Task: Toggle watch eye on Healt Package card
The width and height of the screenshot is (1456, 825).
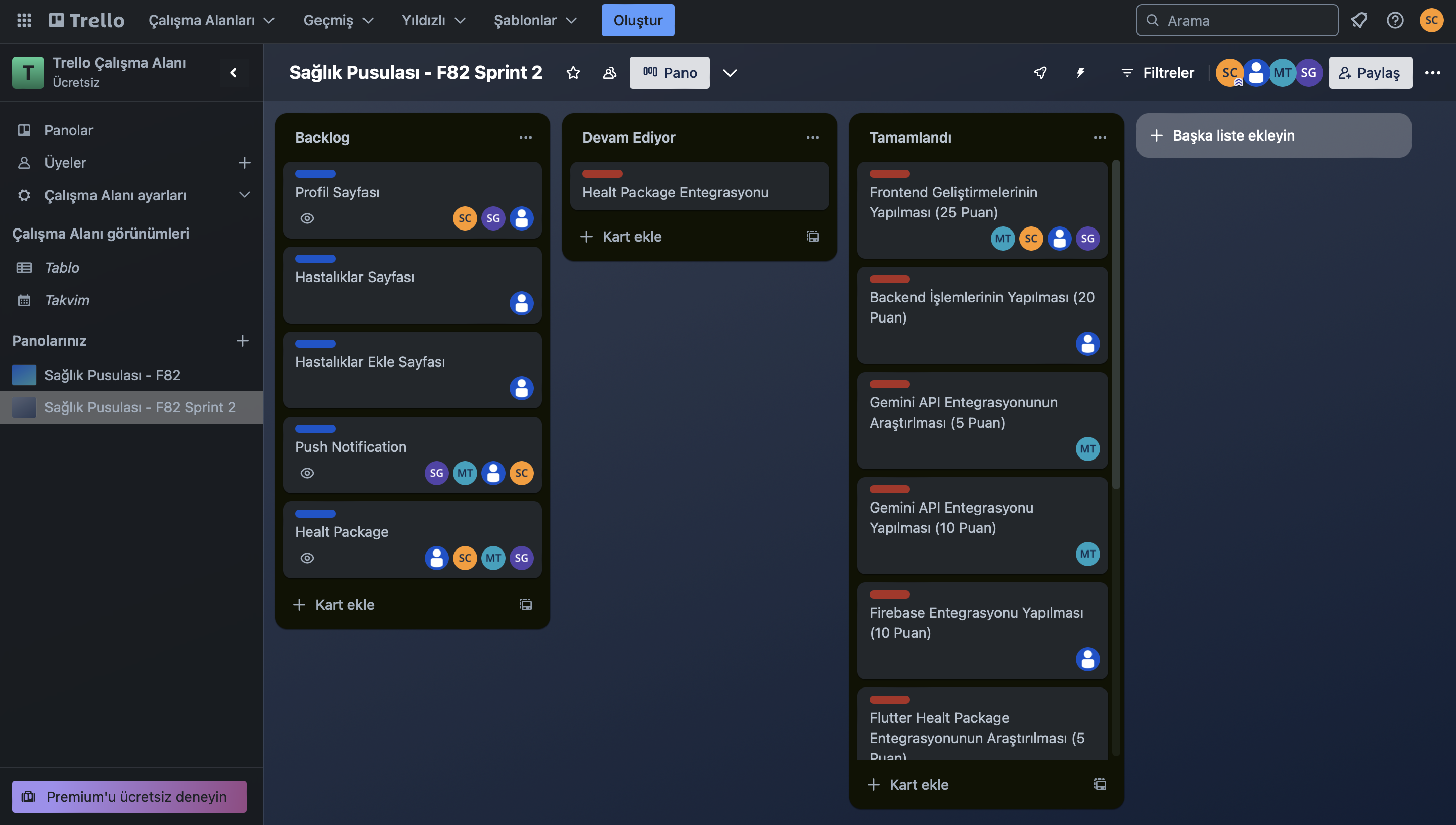Action: pos(307,558)
